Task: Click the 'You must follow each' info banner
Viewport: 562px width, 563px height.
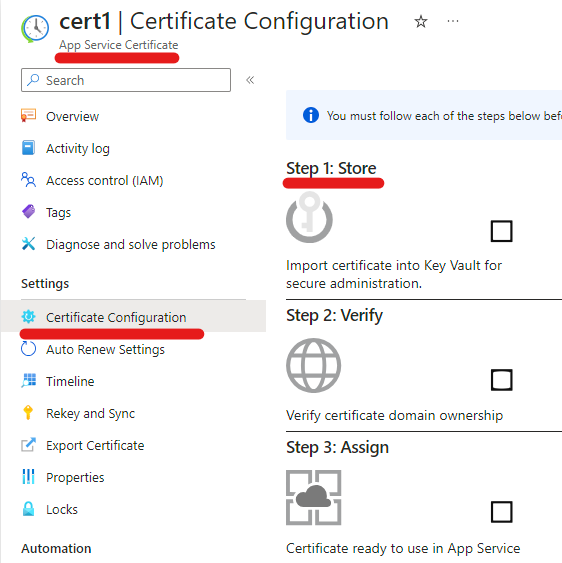Action: tap(424, 115)
